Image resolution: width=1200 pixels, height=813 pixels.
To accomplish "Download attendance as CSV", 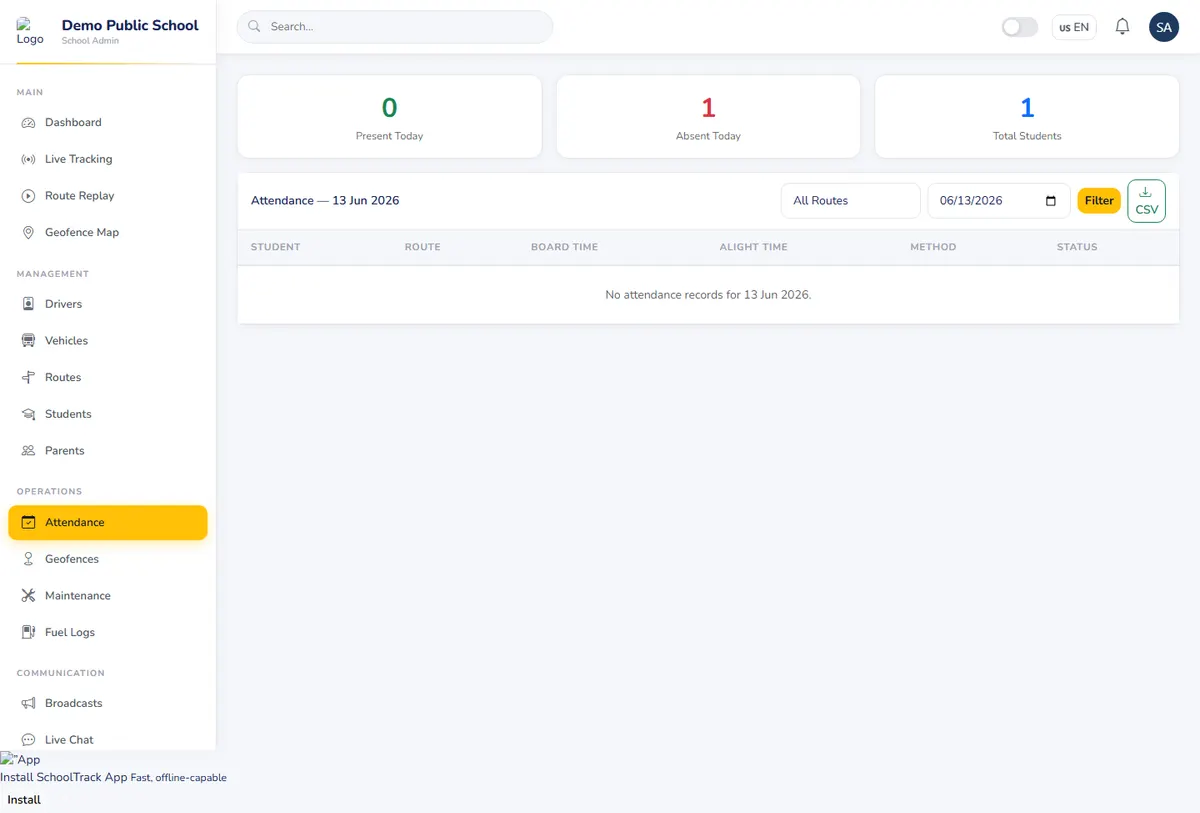I will coord(1146,201).
